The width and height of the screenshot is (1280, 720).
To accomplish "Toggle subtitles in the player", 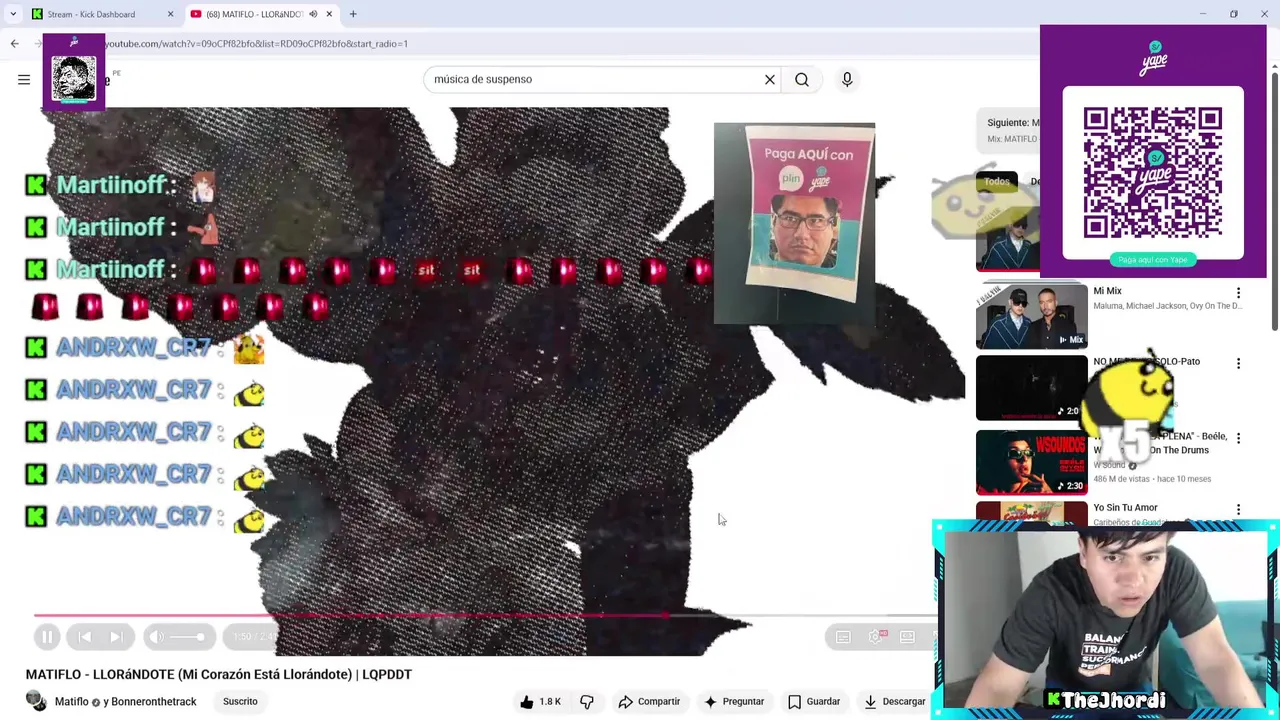I will click(x=843, y=637).
